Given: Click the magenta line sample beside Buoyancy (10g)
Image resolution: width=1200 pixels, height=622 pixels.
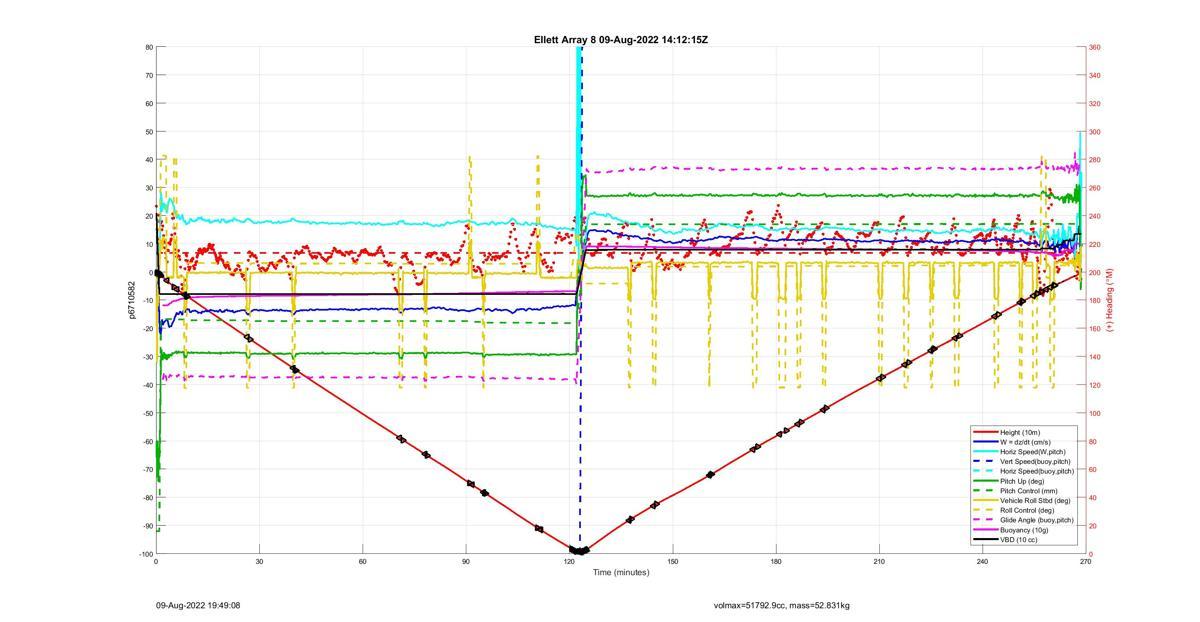Looking at the screenshot, I should (985, 530).
